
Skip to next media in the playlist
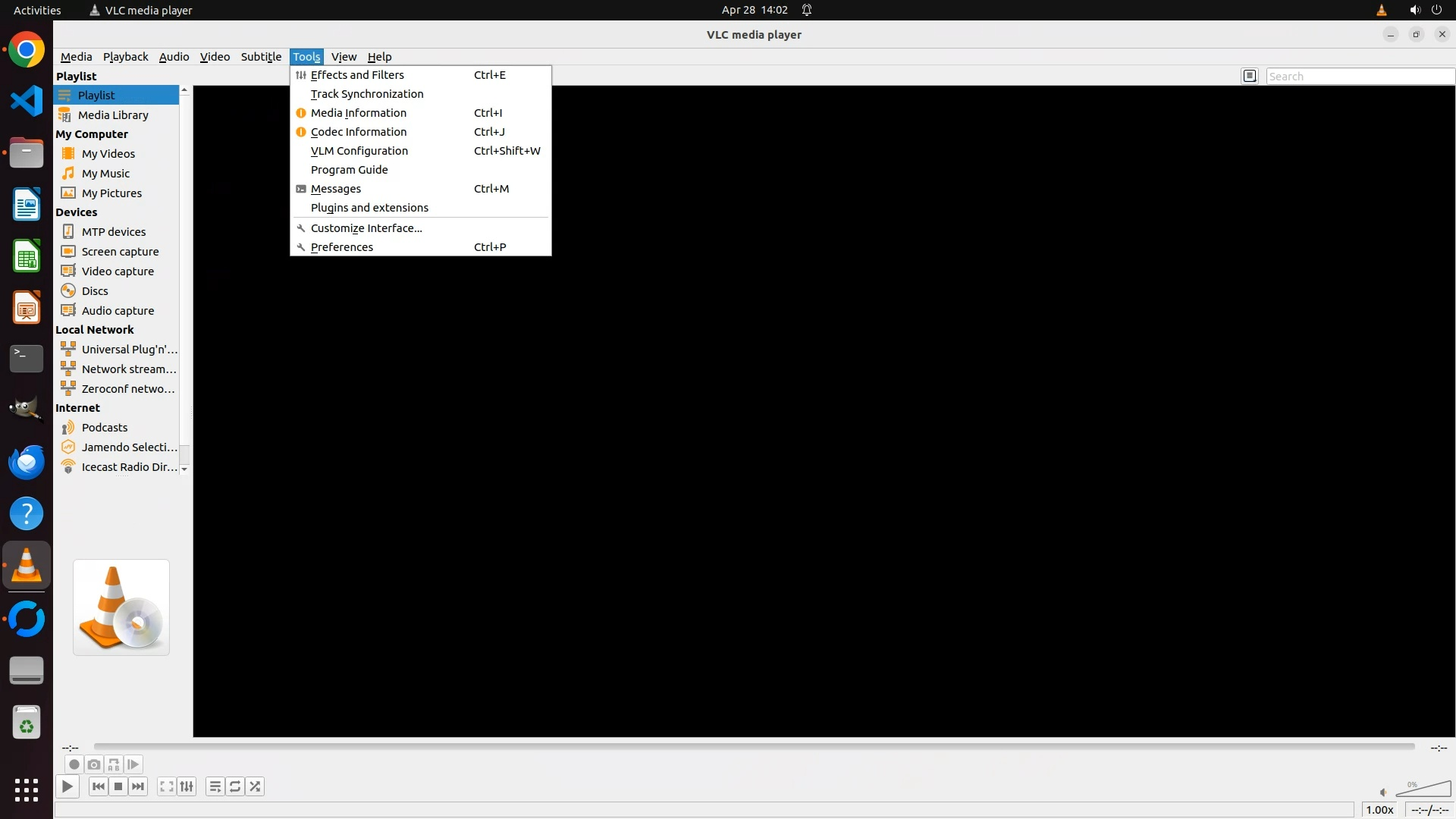(x=138, y=786)
